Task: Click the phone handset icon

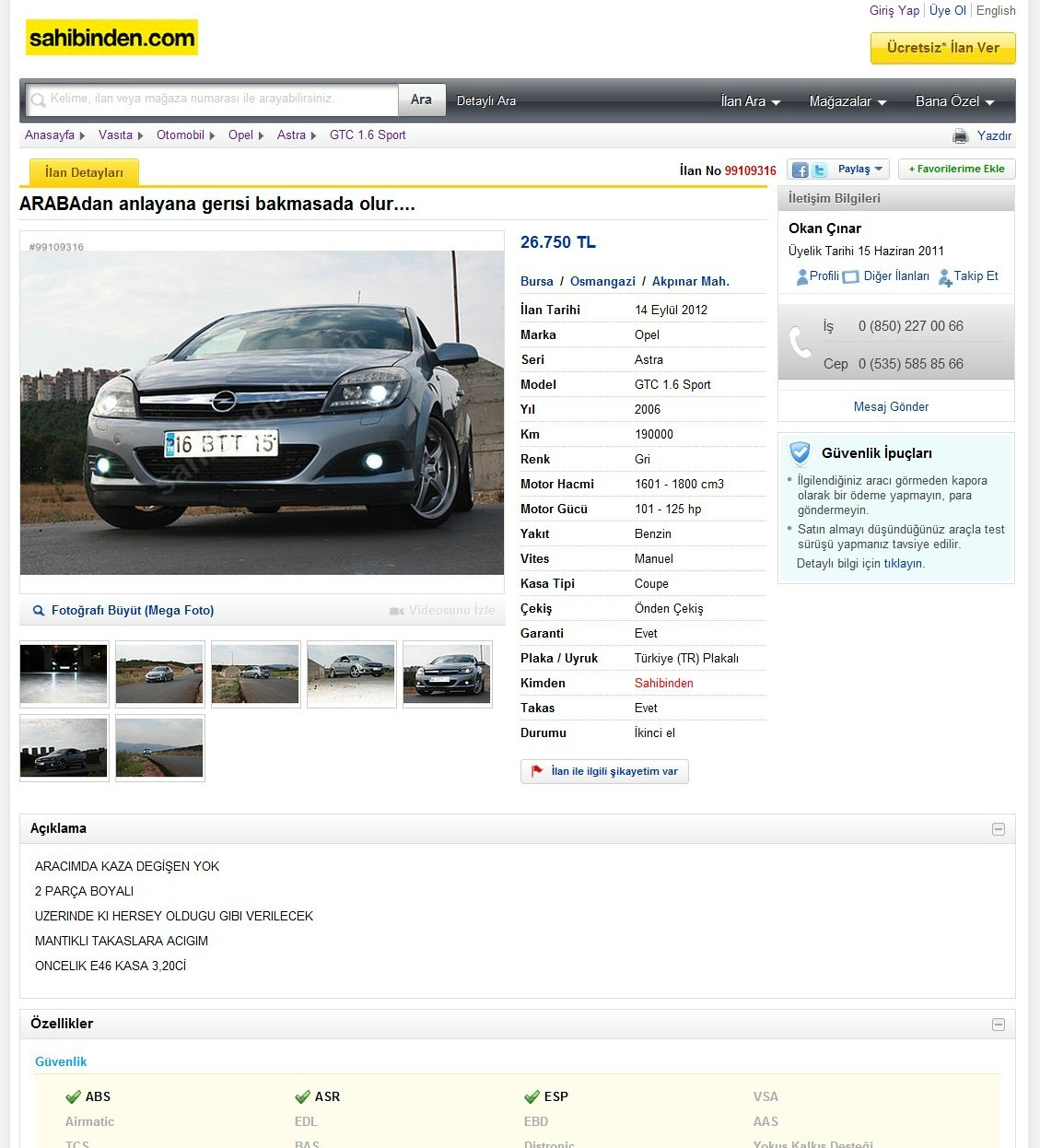Action: (800, 343)
